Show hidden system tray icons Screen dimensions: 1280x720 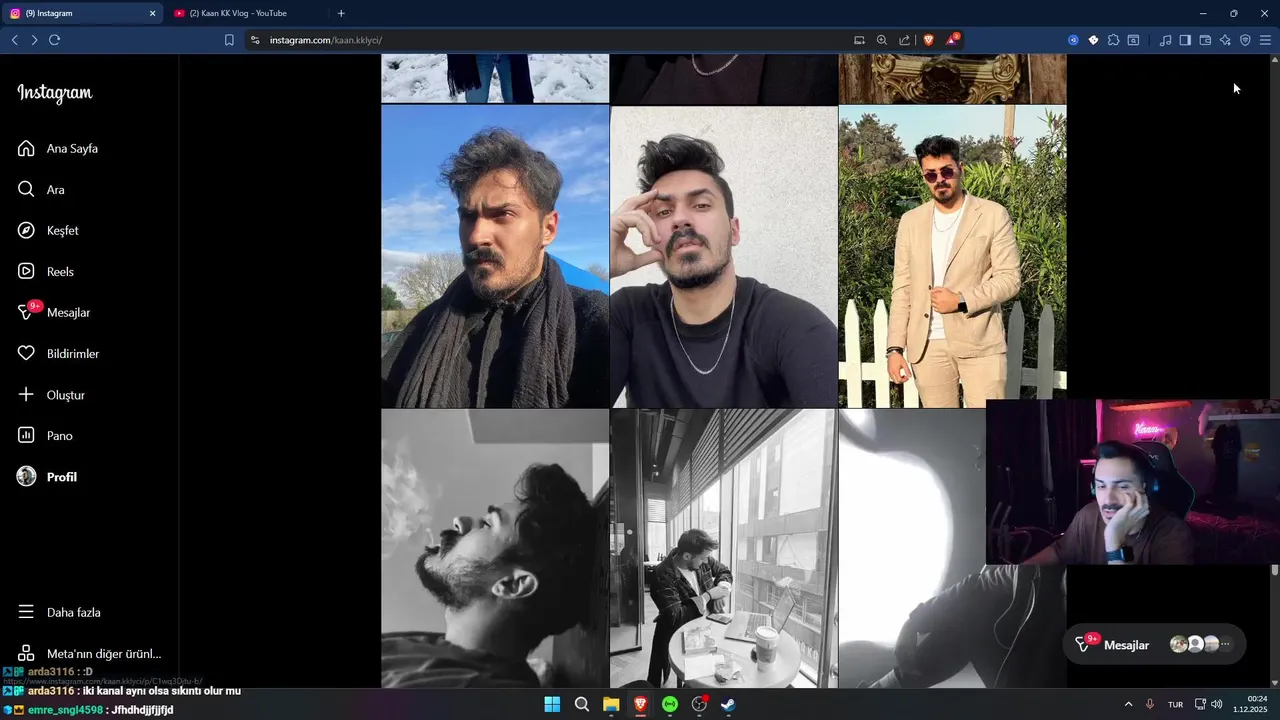[1128, 704]
